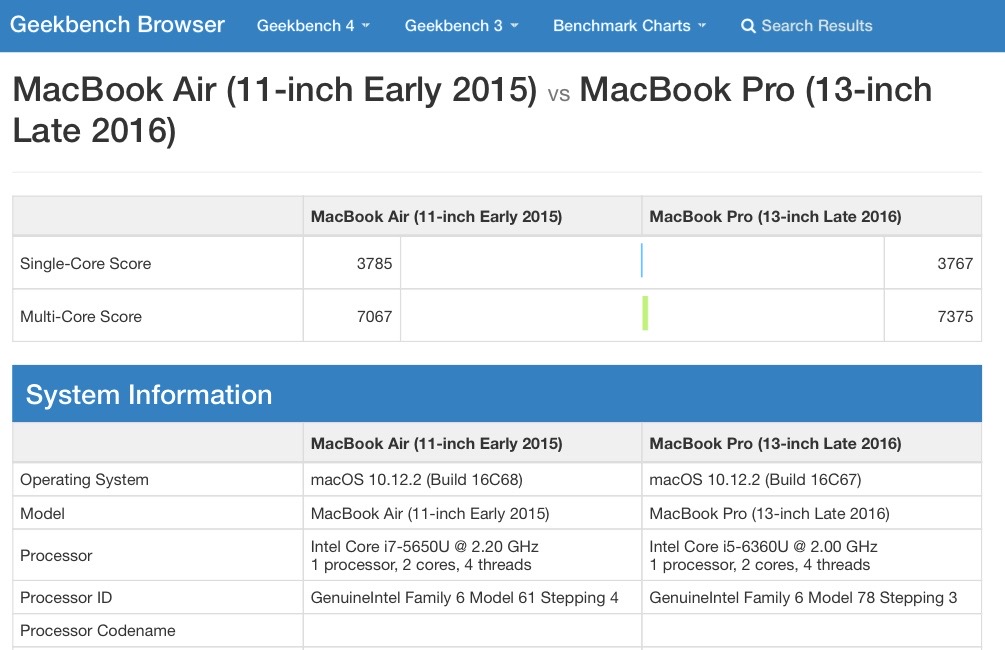Click the blue single-core comparison bar

642,260
